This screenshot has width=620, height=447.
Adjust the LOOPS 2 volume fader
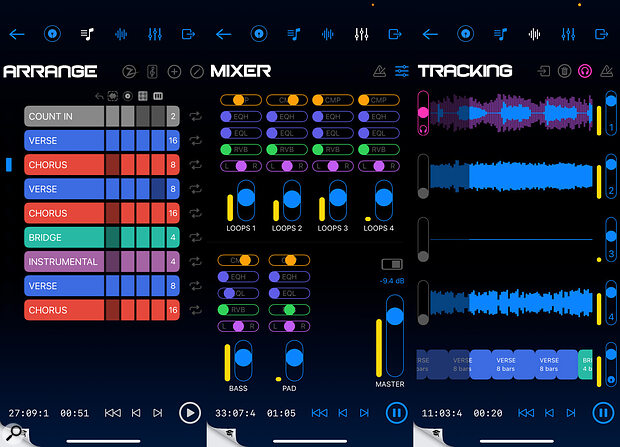tap(292, 200)
